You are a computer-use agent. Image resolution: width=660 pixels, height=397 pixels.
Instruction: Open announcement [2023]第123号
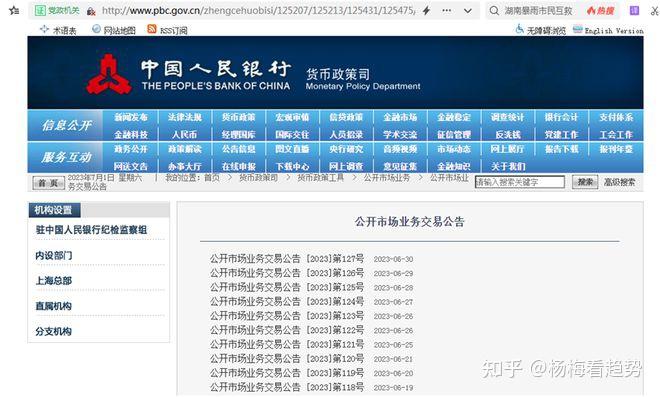[287, 316]
